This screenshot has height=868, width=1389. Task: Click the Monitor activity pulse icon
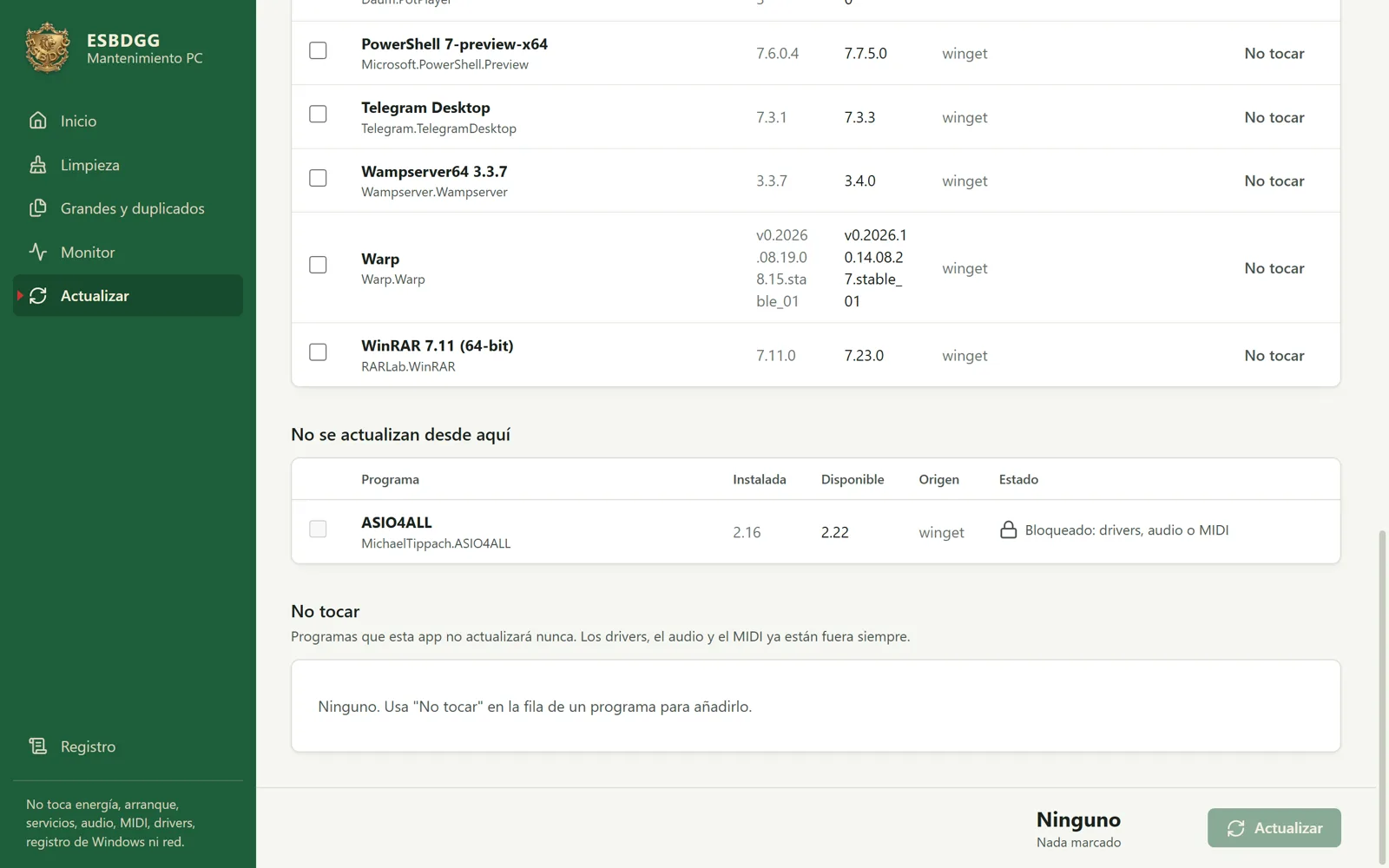pos(38,253)
